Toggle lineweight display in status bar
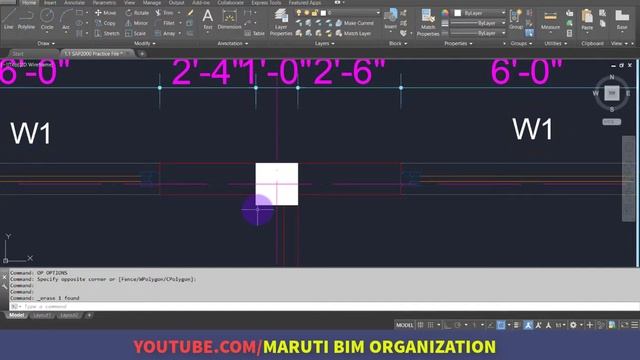Viewport: 640px width, 360px height. tap(516, 325)
